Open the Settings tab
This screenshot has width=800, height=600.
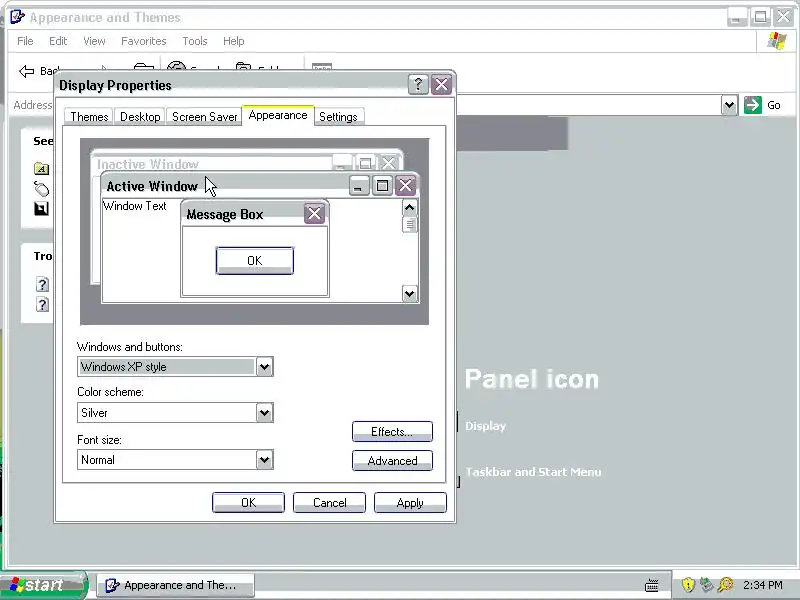pos(338,117)
